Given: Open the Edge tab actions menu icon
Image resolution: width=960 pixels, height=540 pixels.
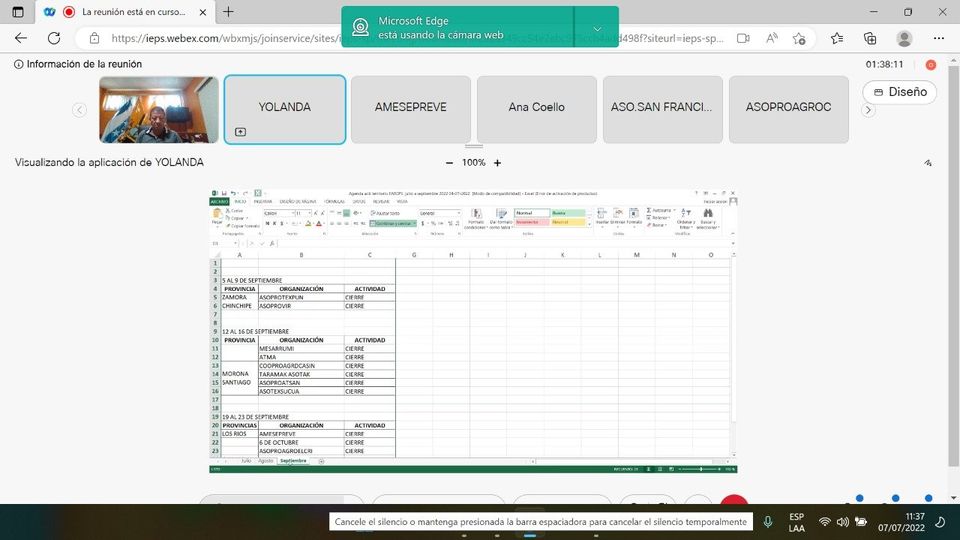Looking at the screenshot, I should click(x=19, y=12).
